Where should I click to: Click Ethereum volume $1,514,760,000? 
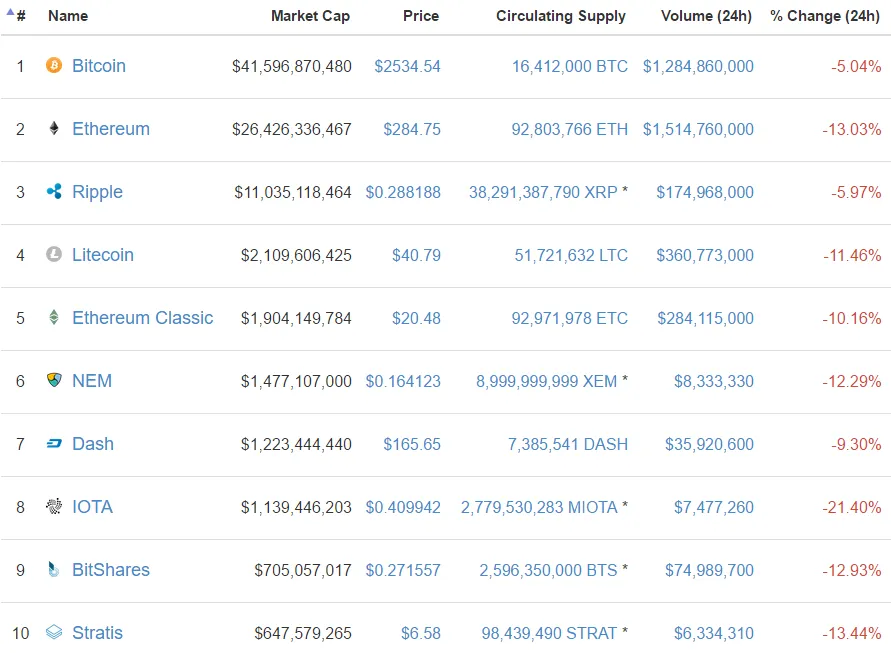pos(698,130)
